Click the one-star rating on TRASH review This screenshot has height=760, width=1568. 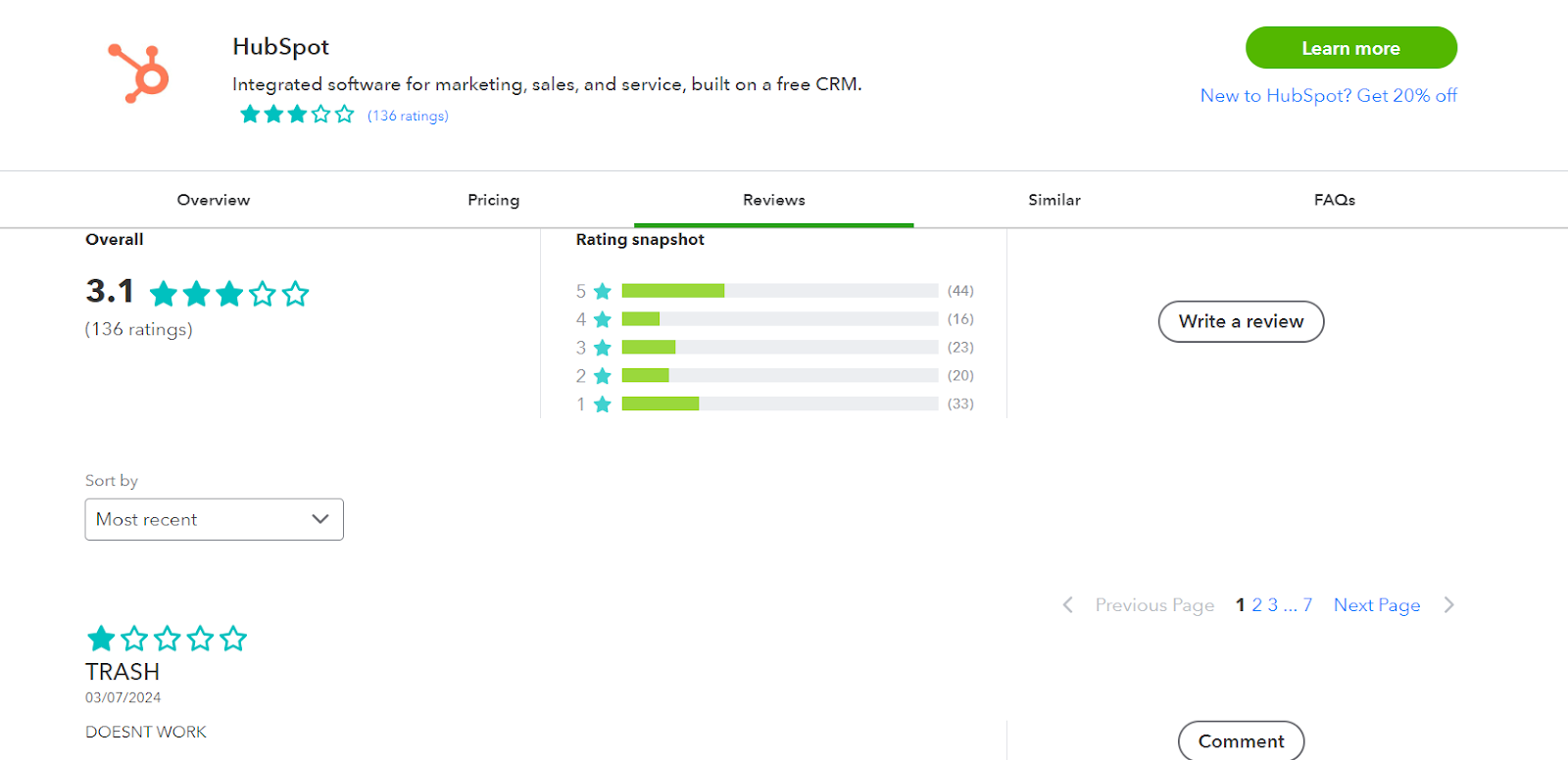point(167,639)
